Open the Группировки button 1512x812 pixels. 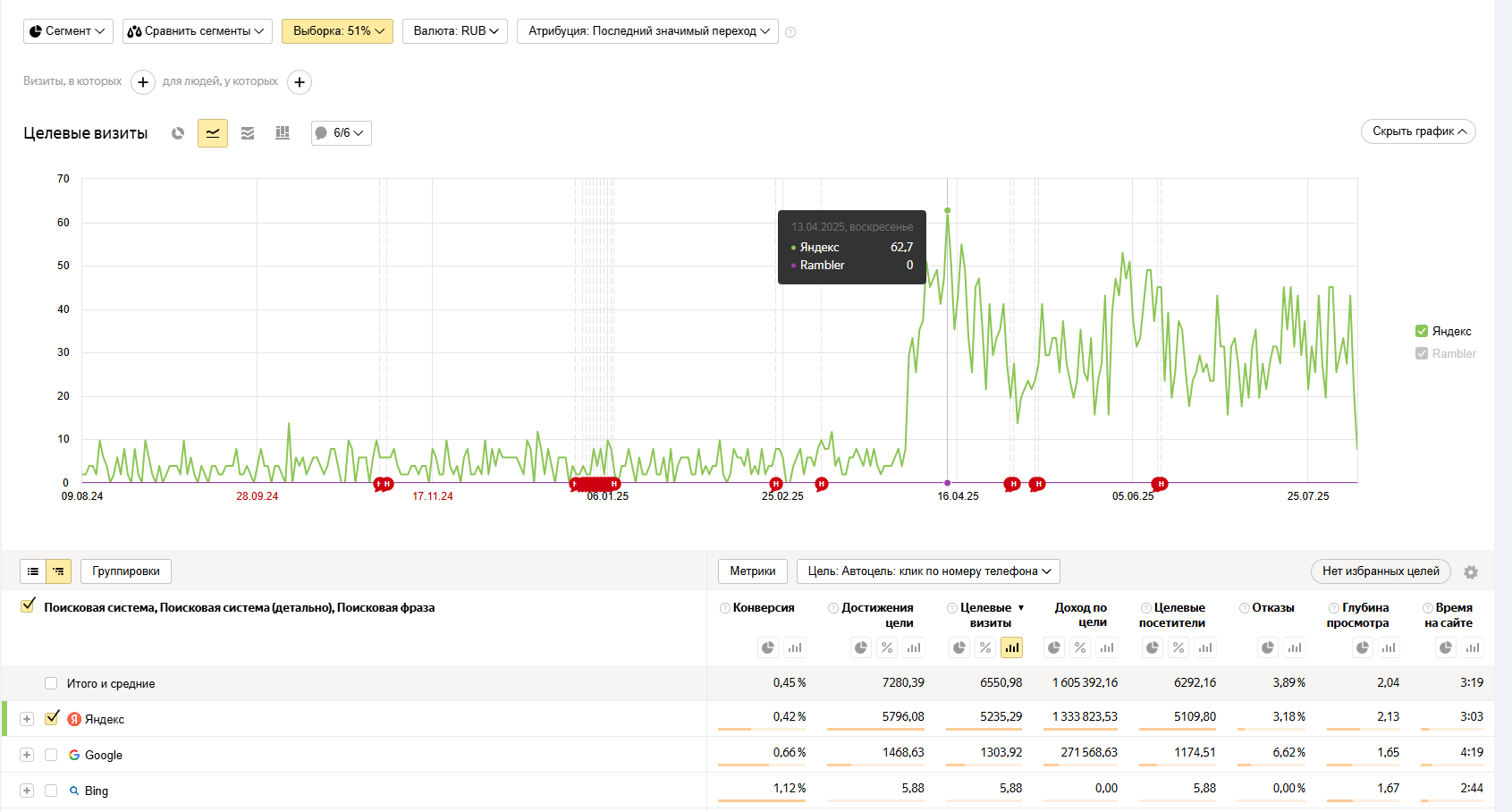coord(126,571)
